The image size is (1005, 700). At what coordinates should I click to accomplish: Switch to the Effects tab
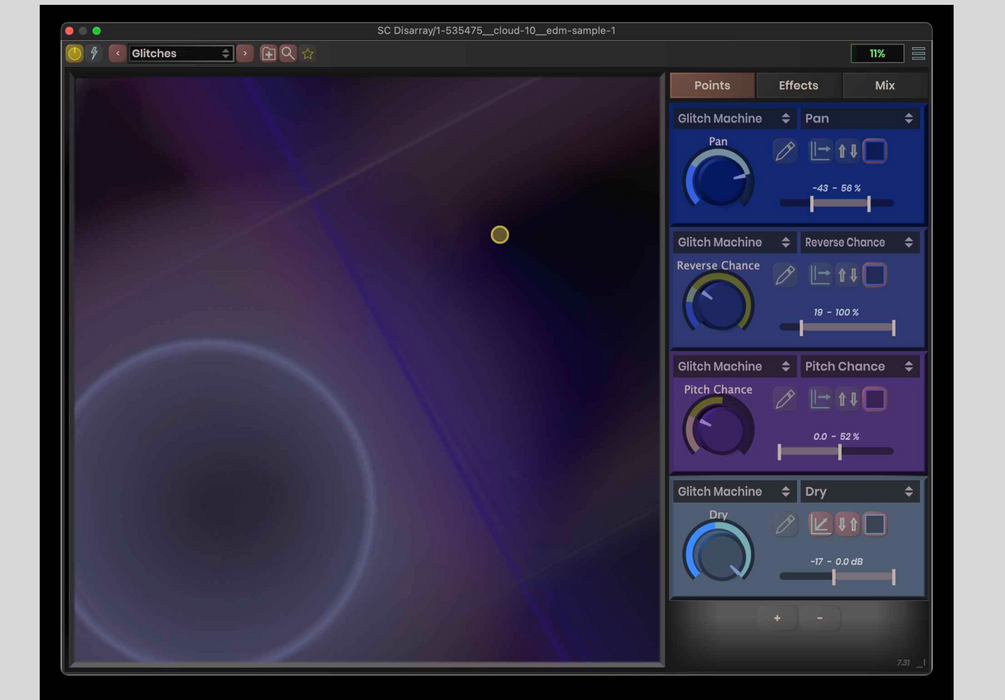tap(798, 85)
